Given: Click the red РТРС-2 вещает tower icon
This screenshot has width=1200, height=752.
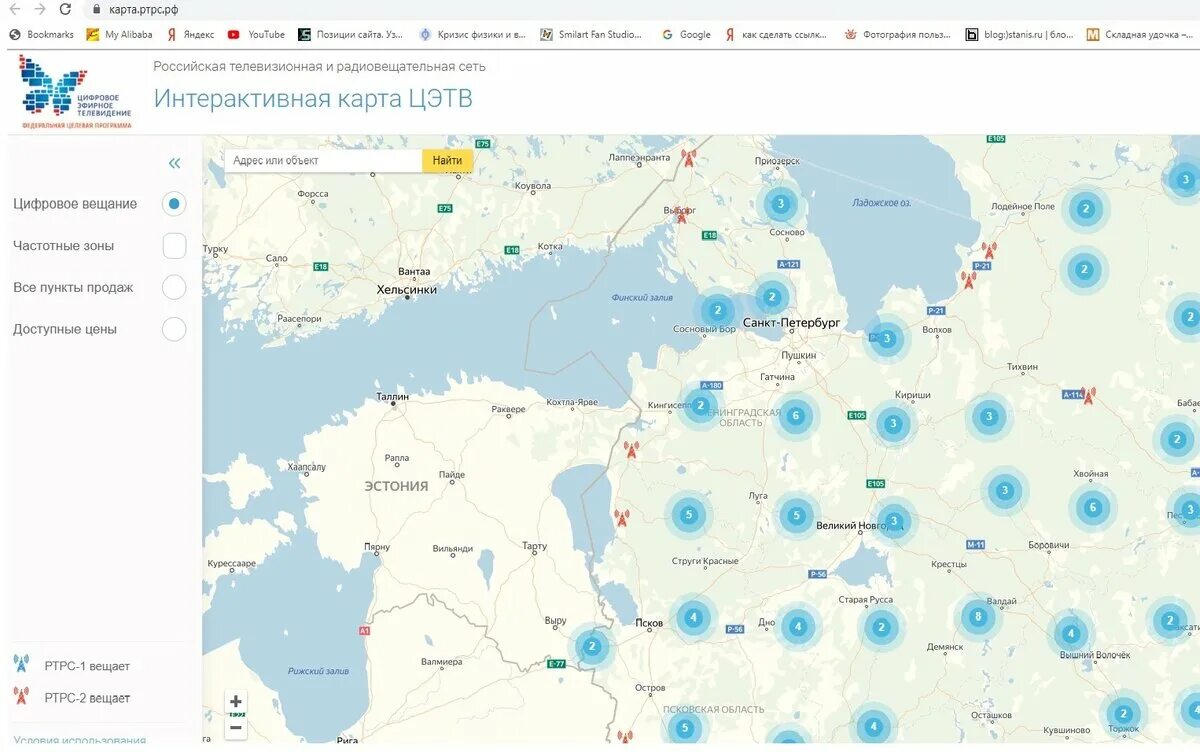Looking at the screenshot, I should point(21,696).
